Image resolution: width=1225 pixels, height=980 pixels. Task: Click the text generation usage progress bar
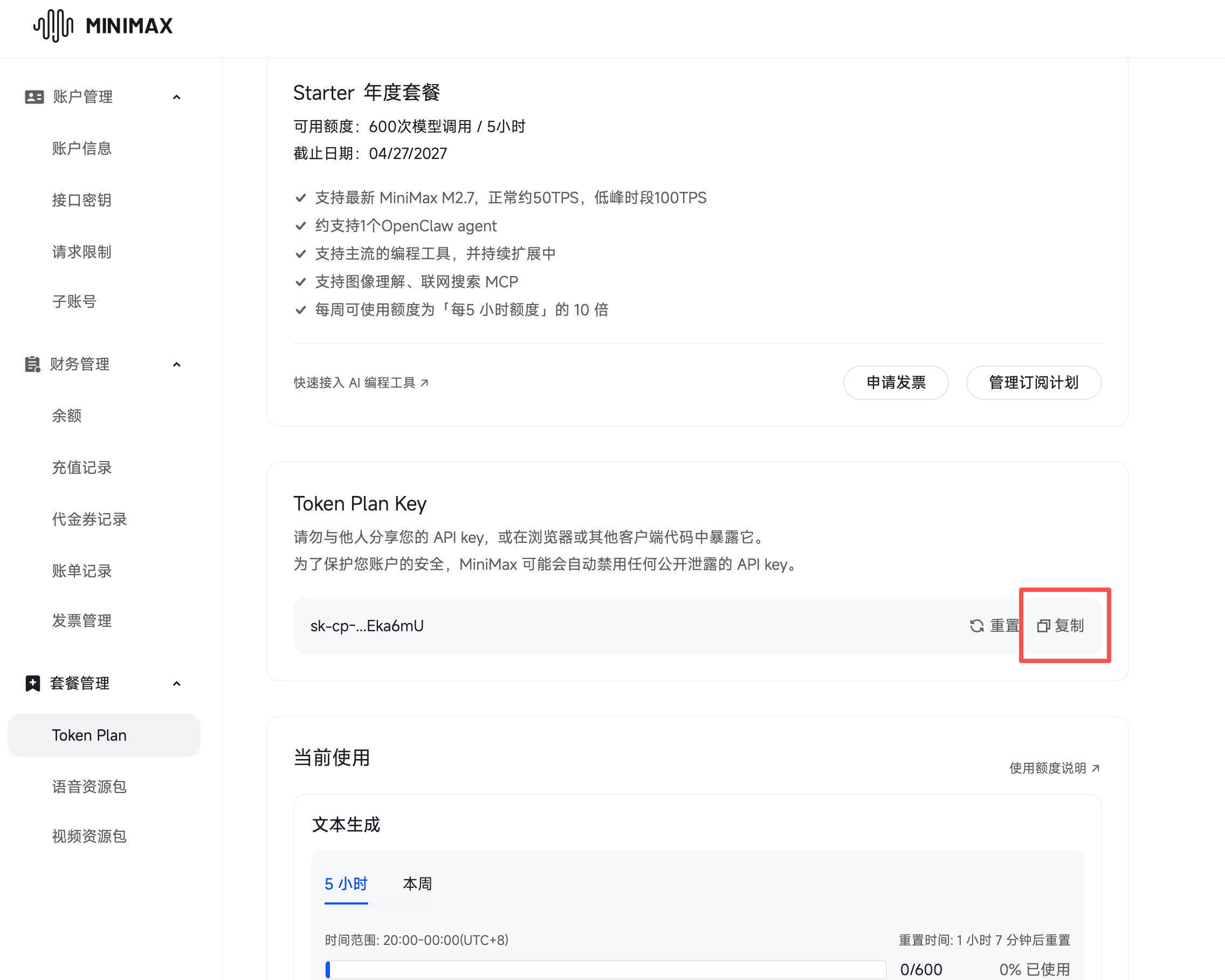tap(605, 970)
